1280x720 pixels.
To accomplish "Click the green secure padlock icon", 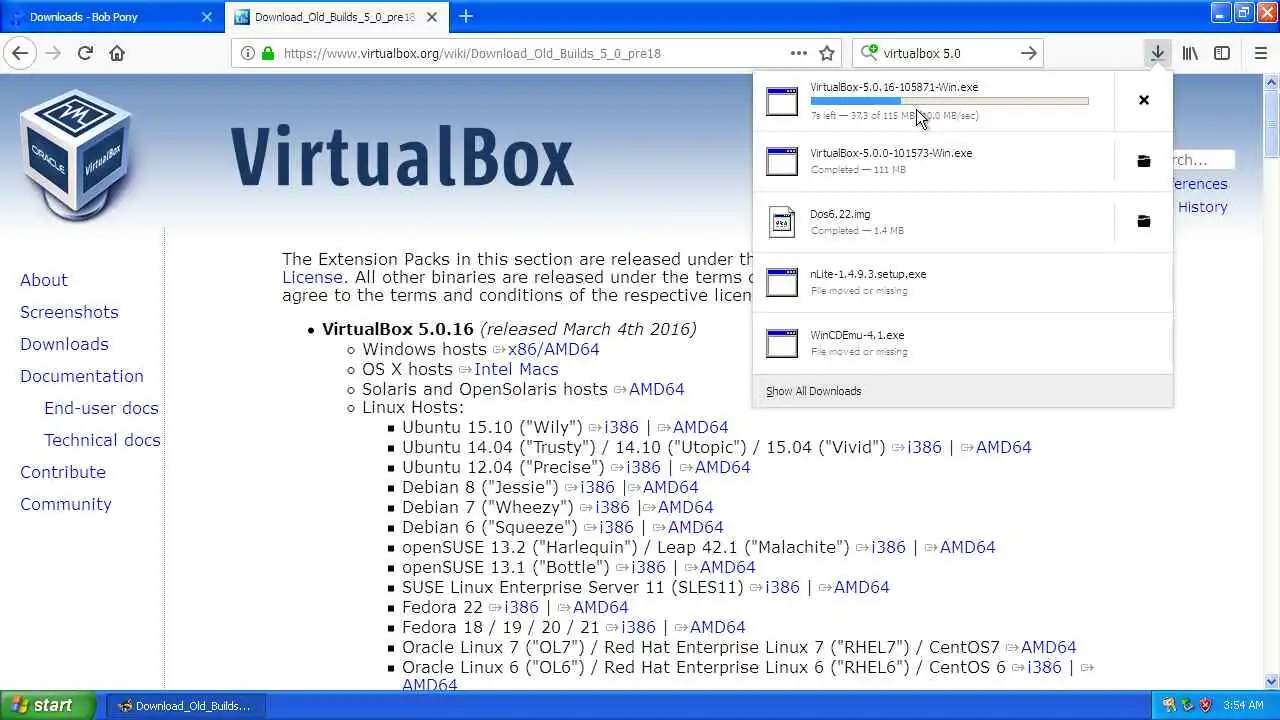I will 267,53.
